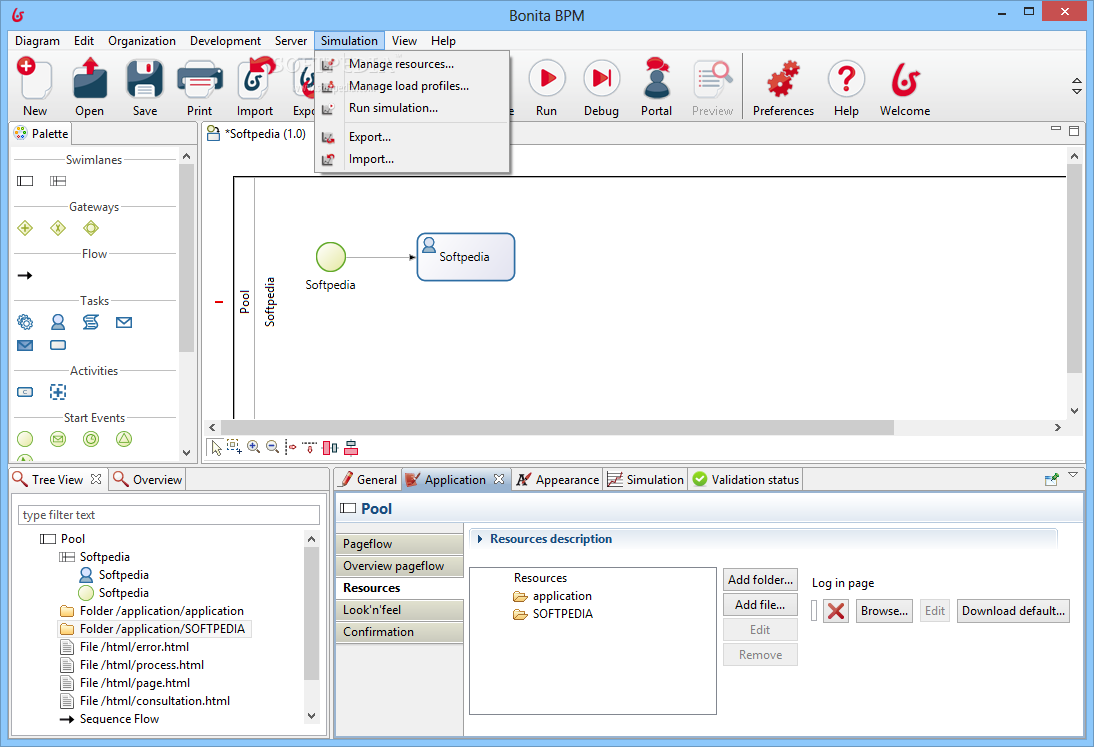Click the Add folder... button
Viewport: 1094px width, 747px height.
coord(760,580)
